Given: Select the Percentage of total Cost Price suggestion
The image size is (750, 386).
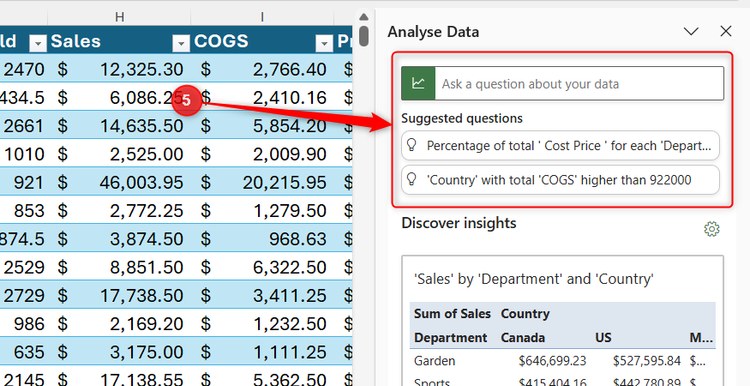Looking at the screenshot, I should (560, 145).
